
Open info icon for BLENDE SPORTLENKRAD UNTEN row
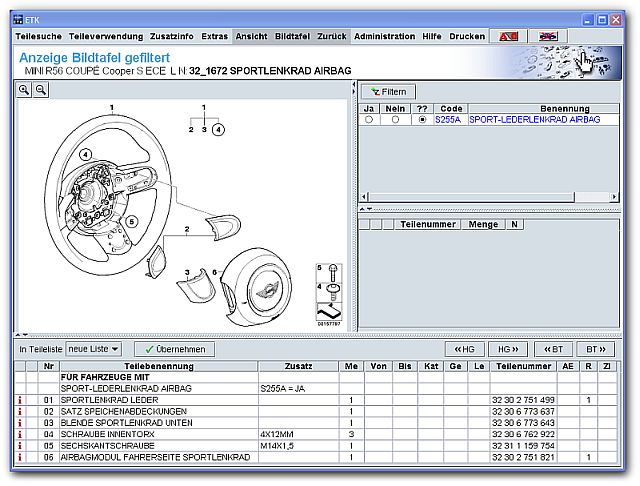20,423
